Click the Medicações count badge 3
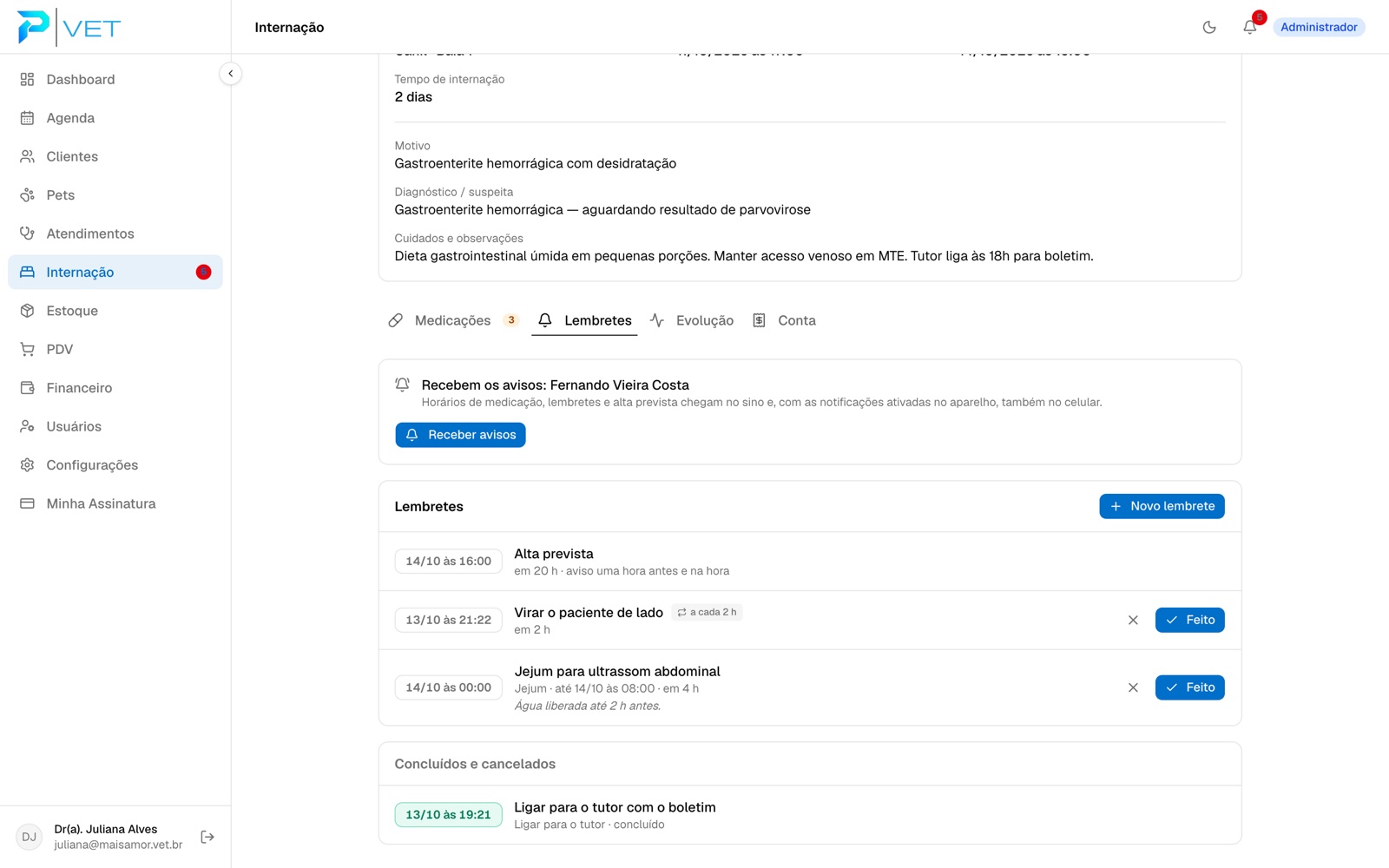Viewport: 1389px width, 868px height. point(511,320)
